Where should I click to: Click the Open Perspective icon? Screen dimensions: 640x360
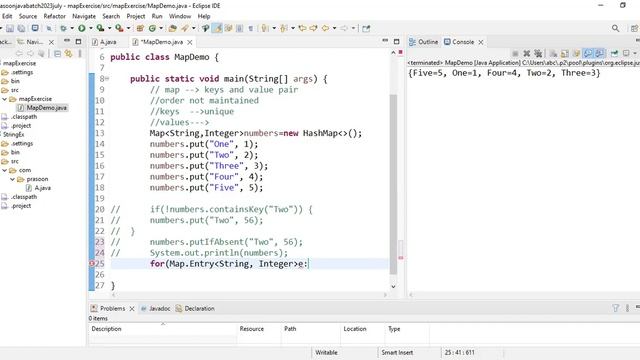pos(634,28)
